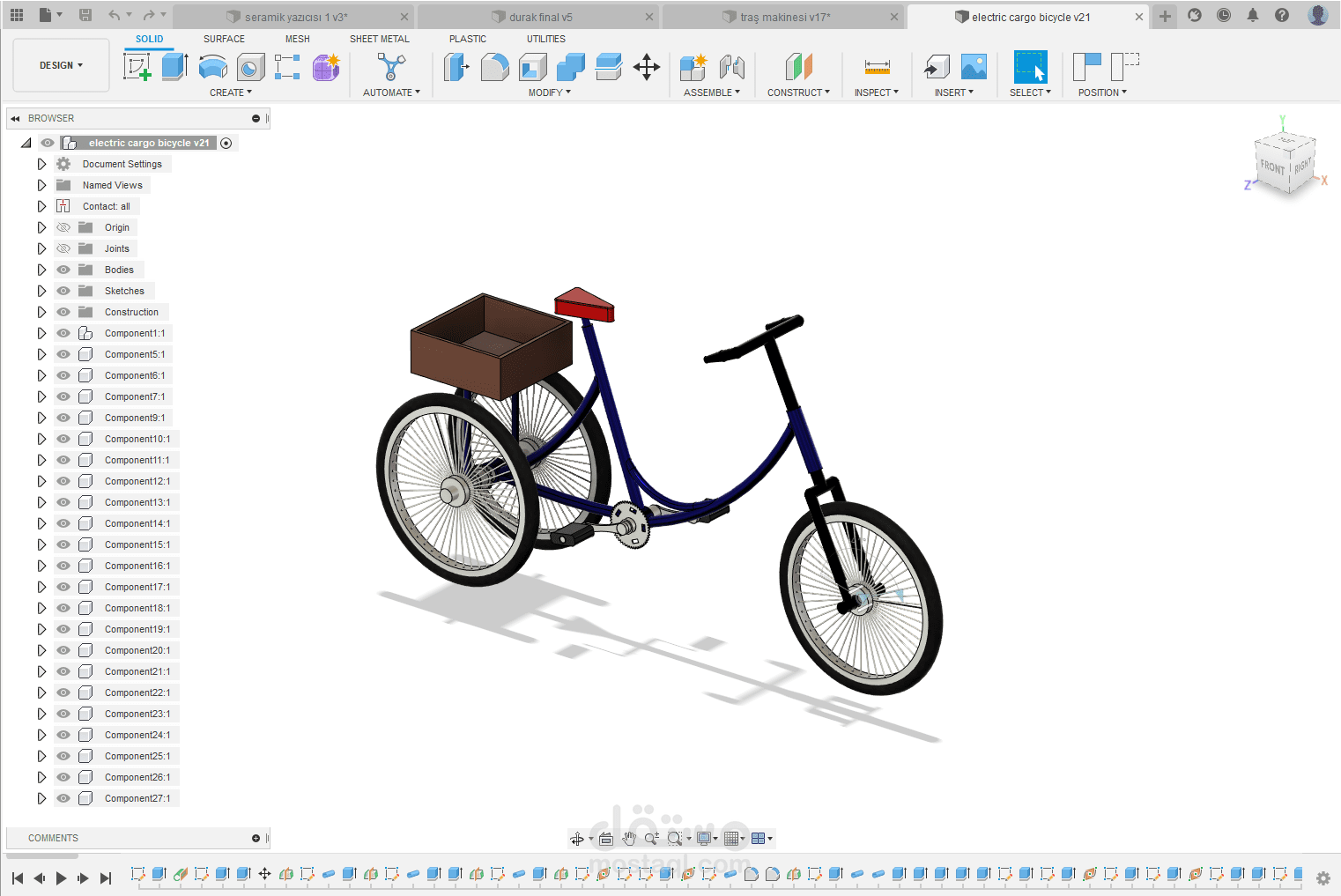Open the Automate fork icon
This screenshot has width=1341, height=896.
(391, 67)
